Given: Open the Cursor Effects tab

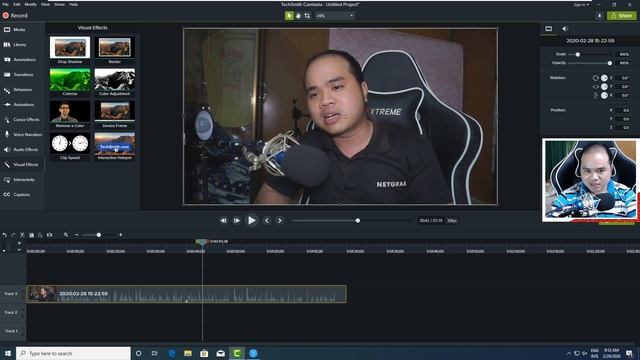Looking at the screenshot, I should coord(22,120).
